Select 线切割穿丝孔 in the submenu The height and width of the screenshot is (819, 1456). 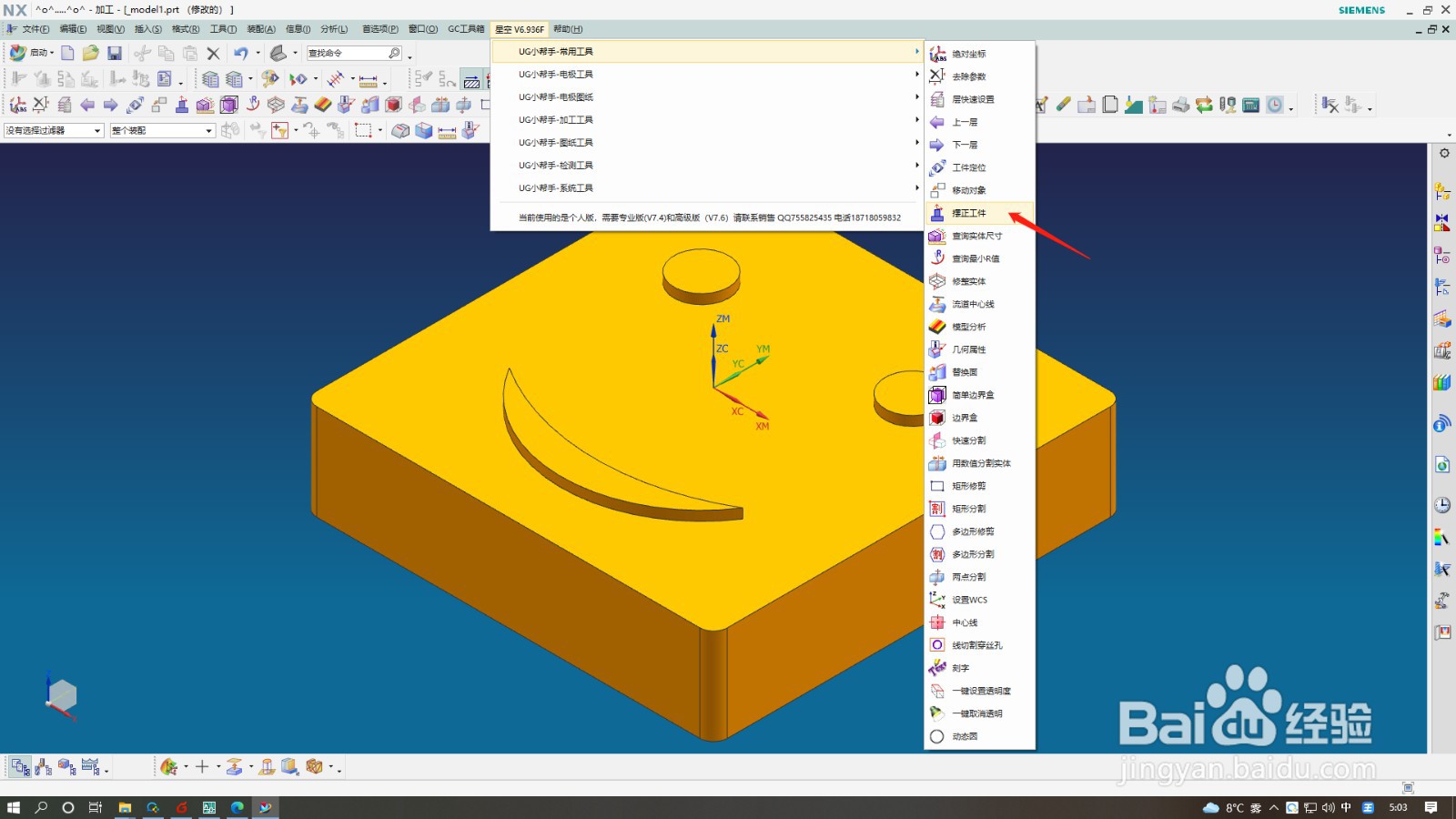tap(979, 645)
